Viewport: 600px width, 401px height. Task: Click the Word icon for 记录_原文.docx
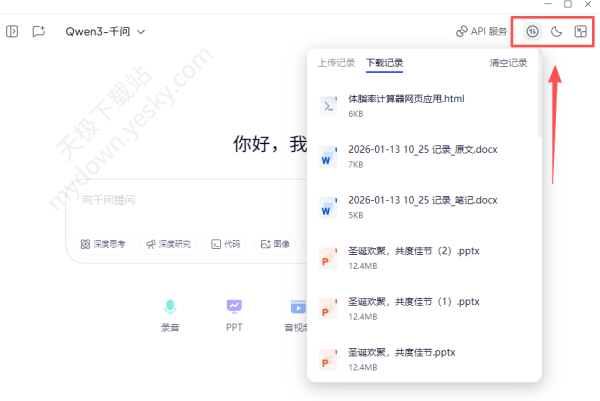point(327,156)
